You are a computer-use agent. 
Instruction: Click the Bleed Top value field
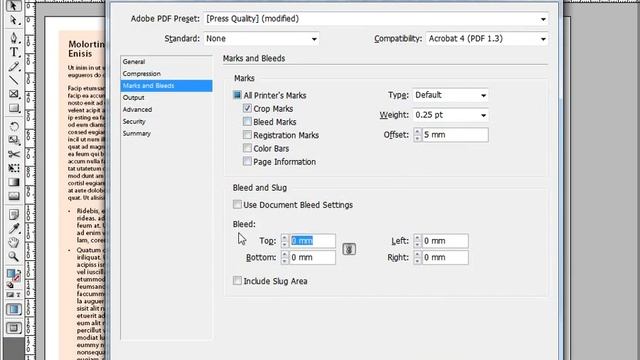pos(313,241)
